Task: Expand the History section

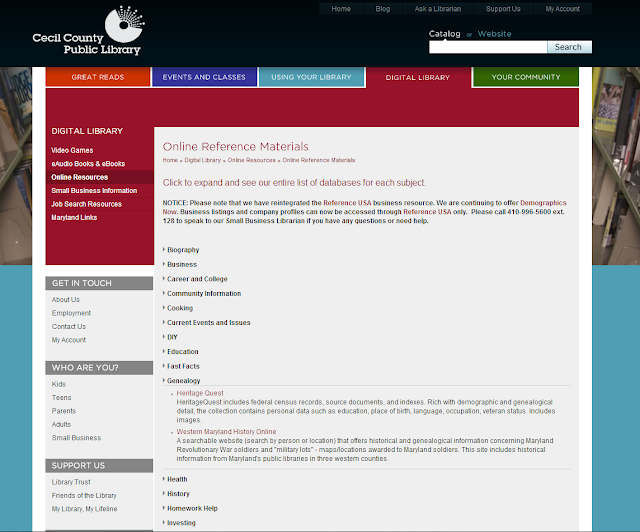Action: 178,494
